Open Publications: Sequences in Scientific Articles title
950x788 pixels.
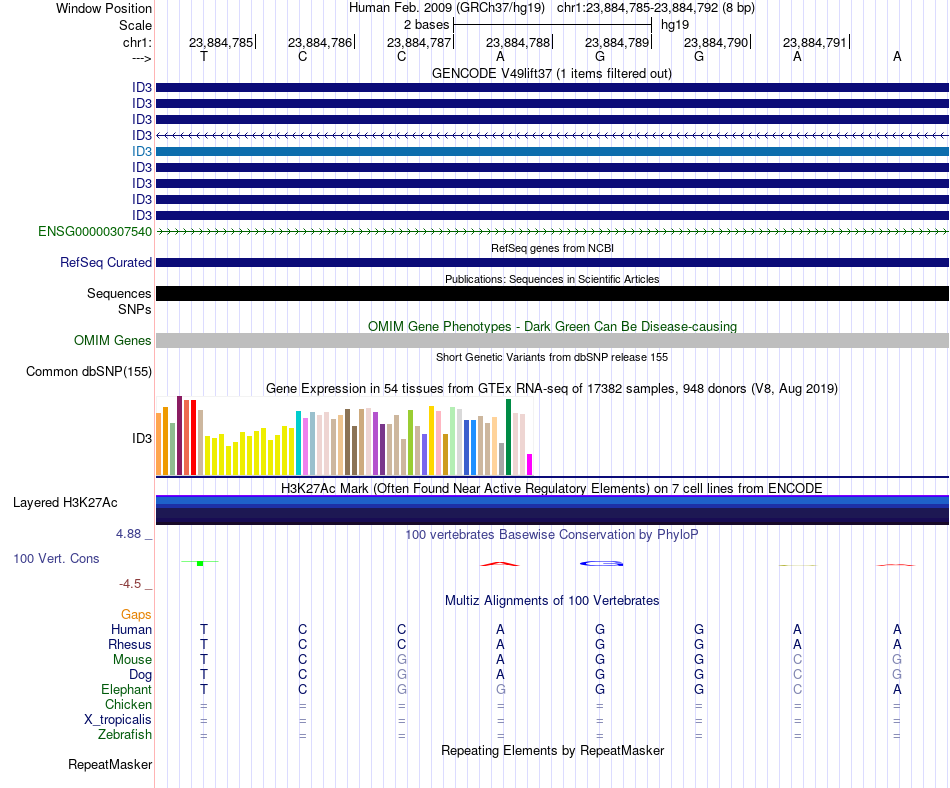point(552,279)
